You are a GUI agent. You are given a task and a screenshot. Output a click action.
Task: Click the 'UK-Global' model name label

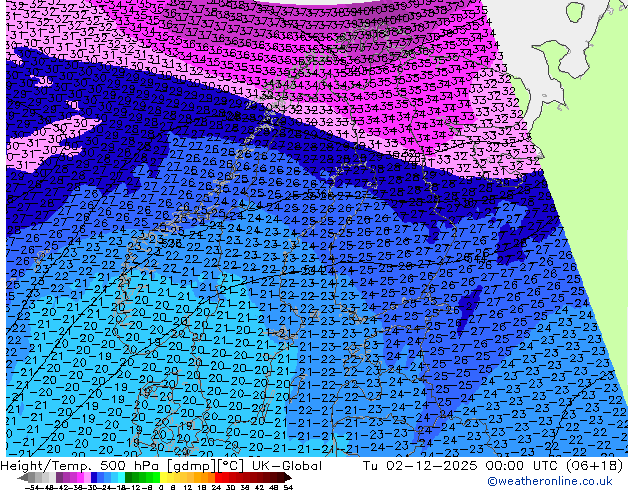click(287, 466)
